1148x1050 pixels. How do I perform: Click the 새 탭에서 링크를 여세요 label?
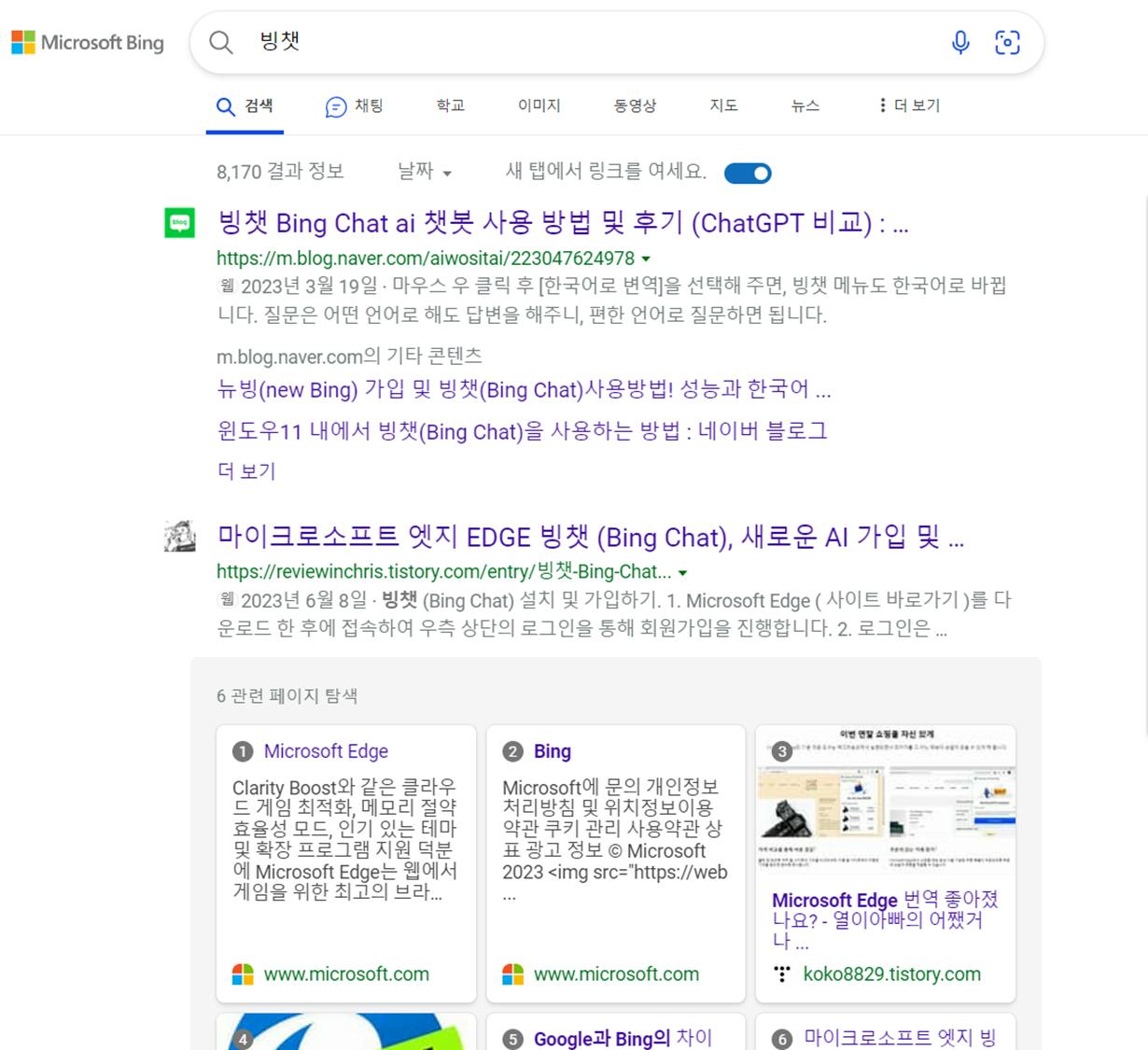click(606, 172)
